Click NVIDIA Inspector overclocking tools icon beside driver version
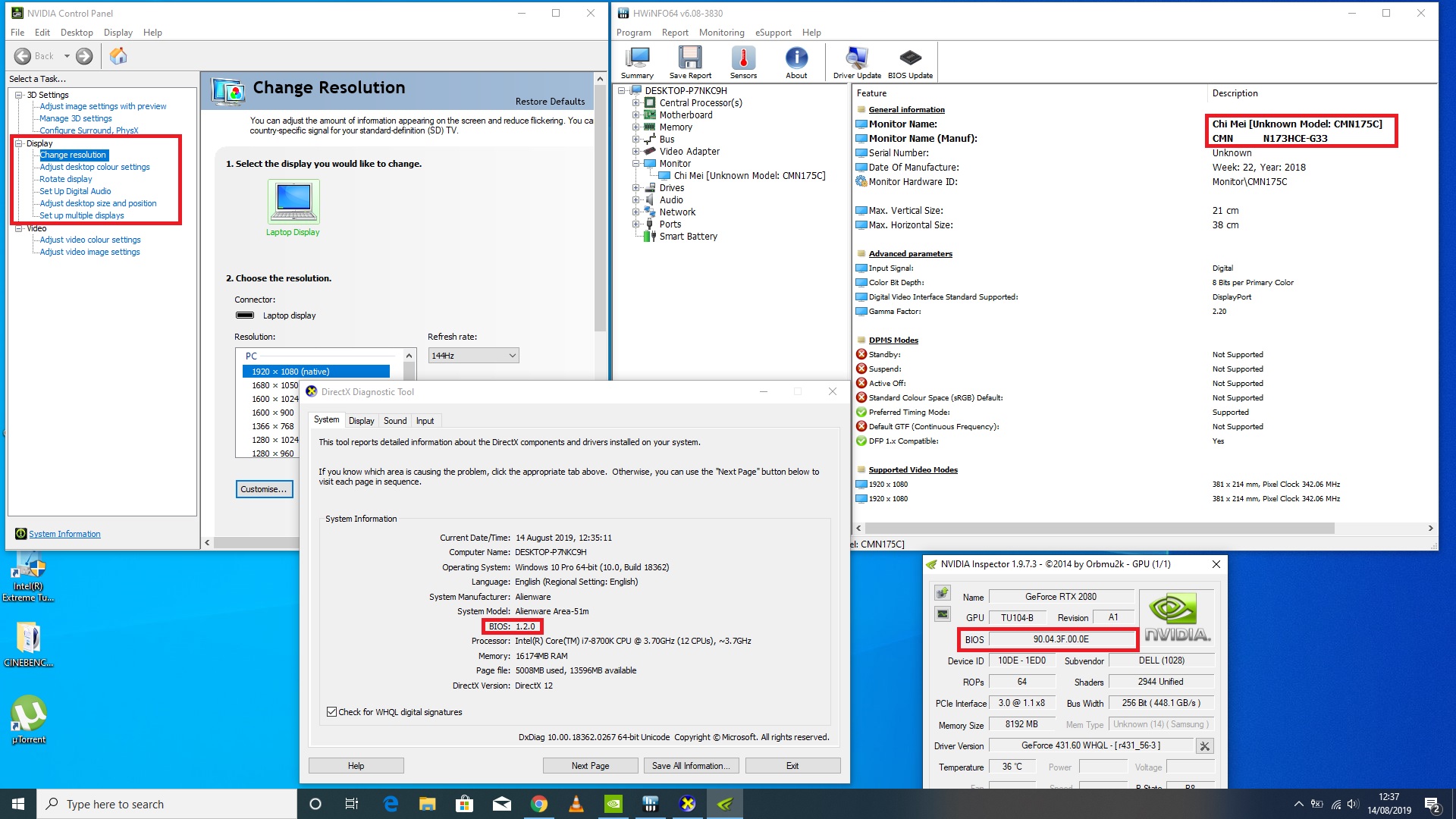Viewport: 1456px width, 819px height. pyautogui.click(x=1204, y=746)
